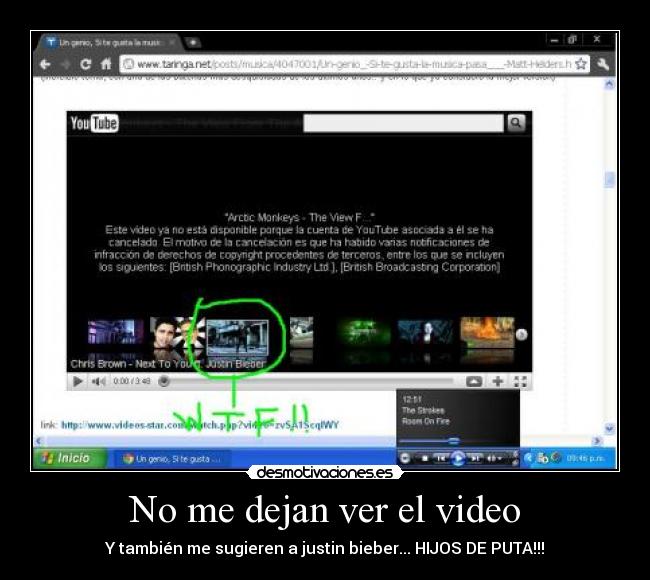Play the YouTube video with the play button

click(78, 381)
